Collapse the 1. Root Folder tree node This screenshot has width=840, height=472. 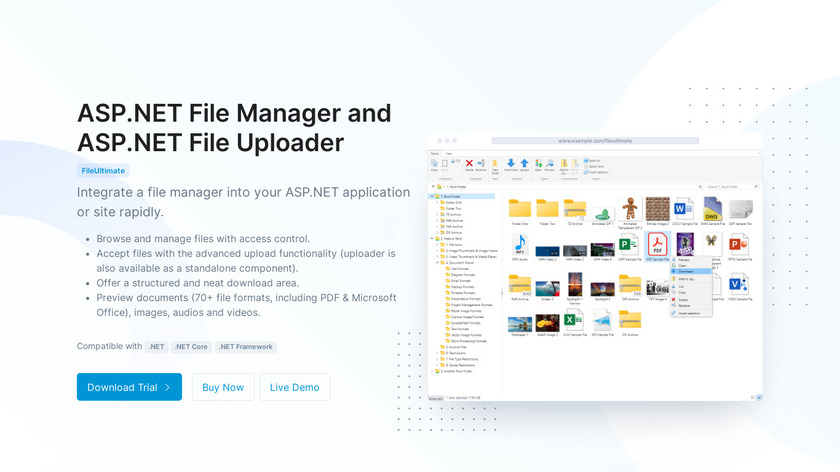(432, 197)
